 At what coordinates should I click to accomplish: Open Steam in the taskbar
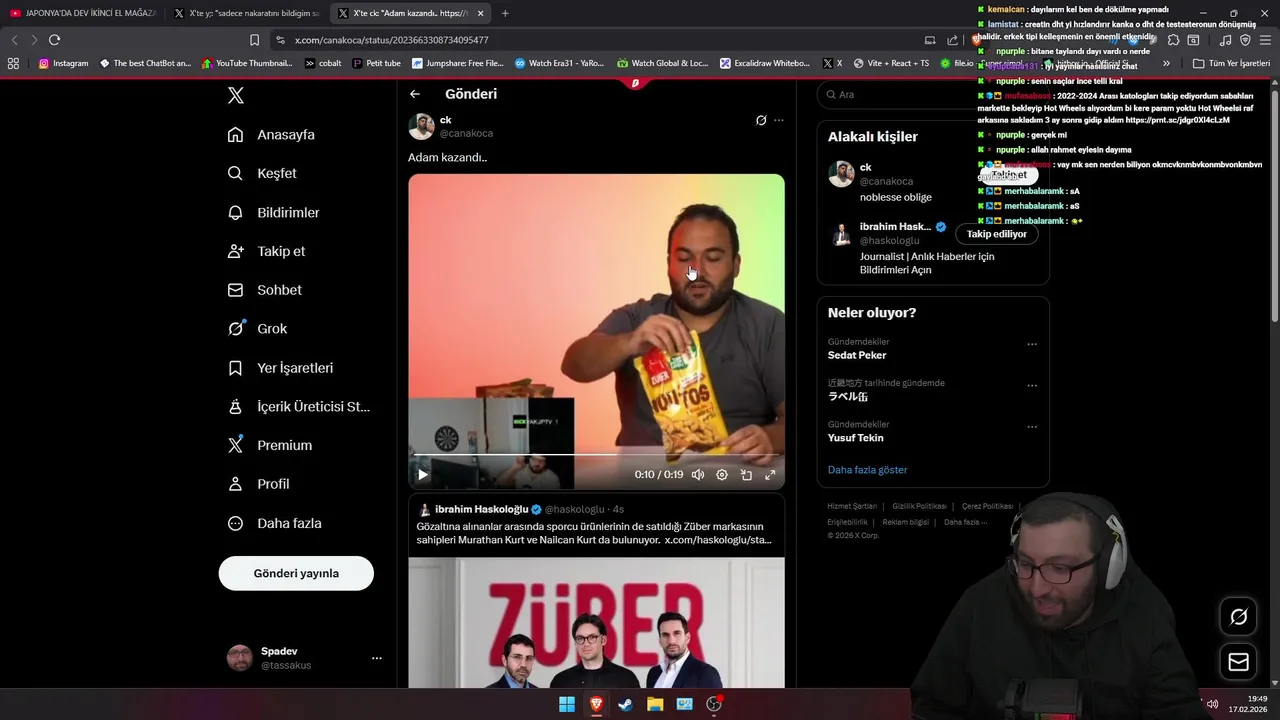click(626, 704)
